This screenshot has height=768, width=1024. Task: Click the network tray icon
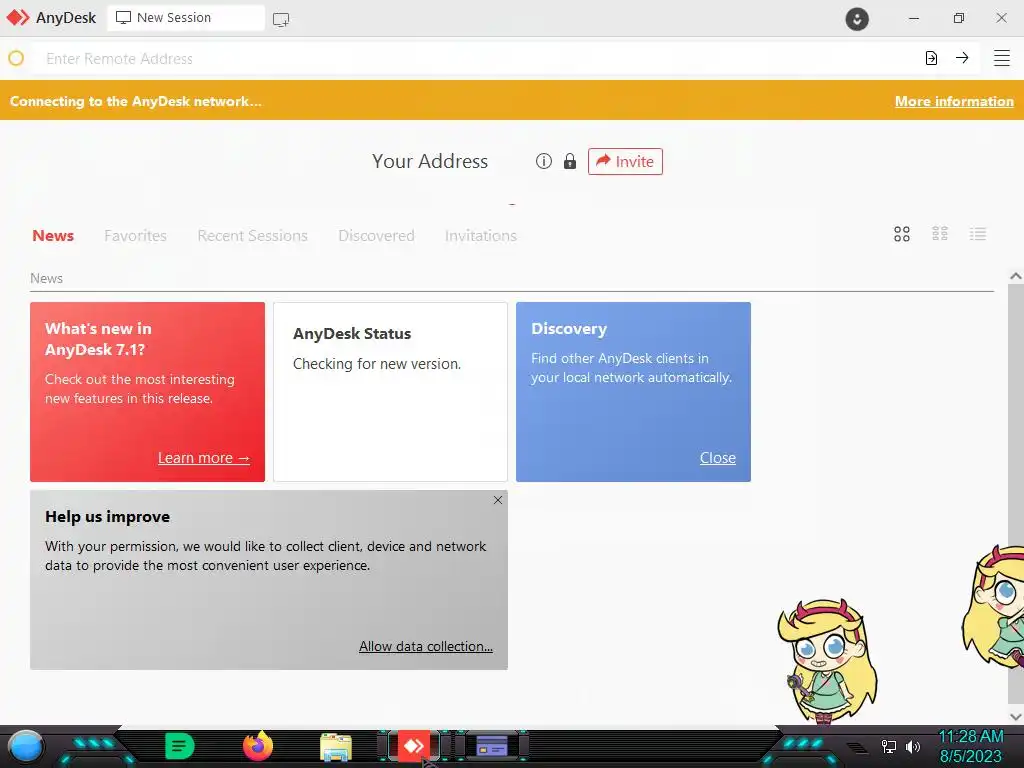[x=888, y=746]
